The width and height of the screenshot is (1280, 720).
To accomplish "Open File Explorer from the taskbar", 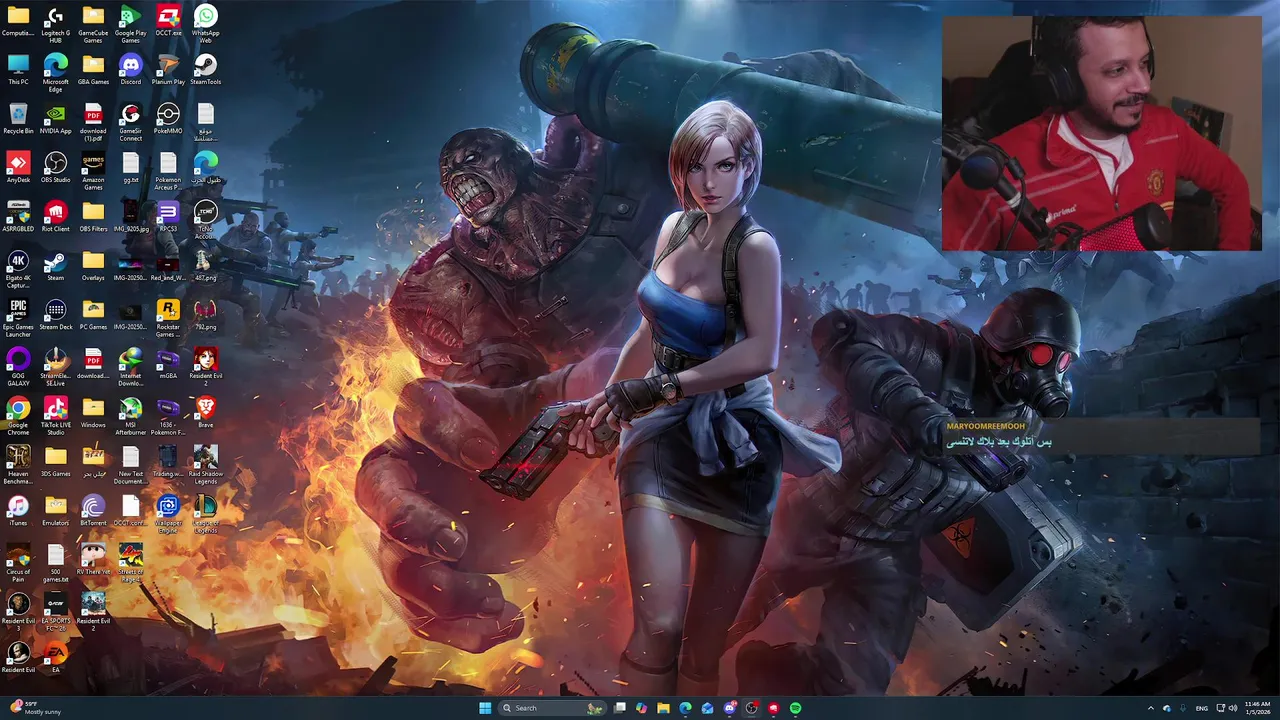I will pos(663,708).
